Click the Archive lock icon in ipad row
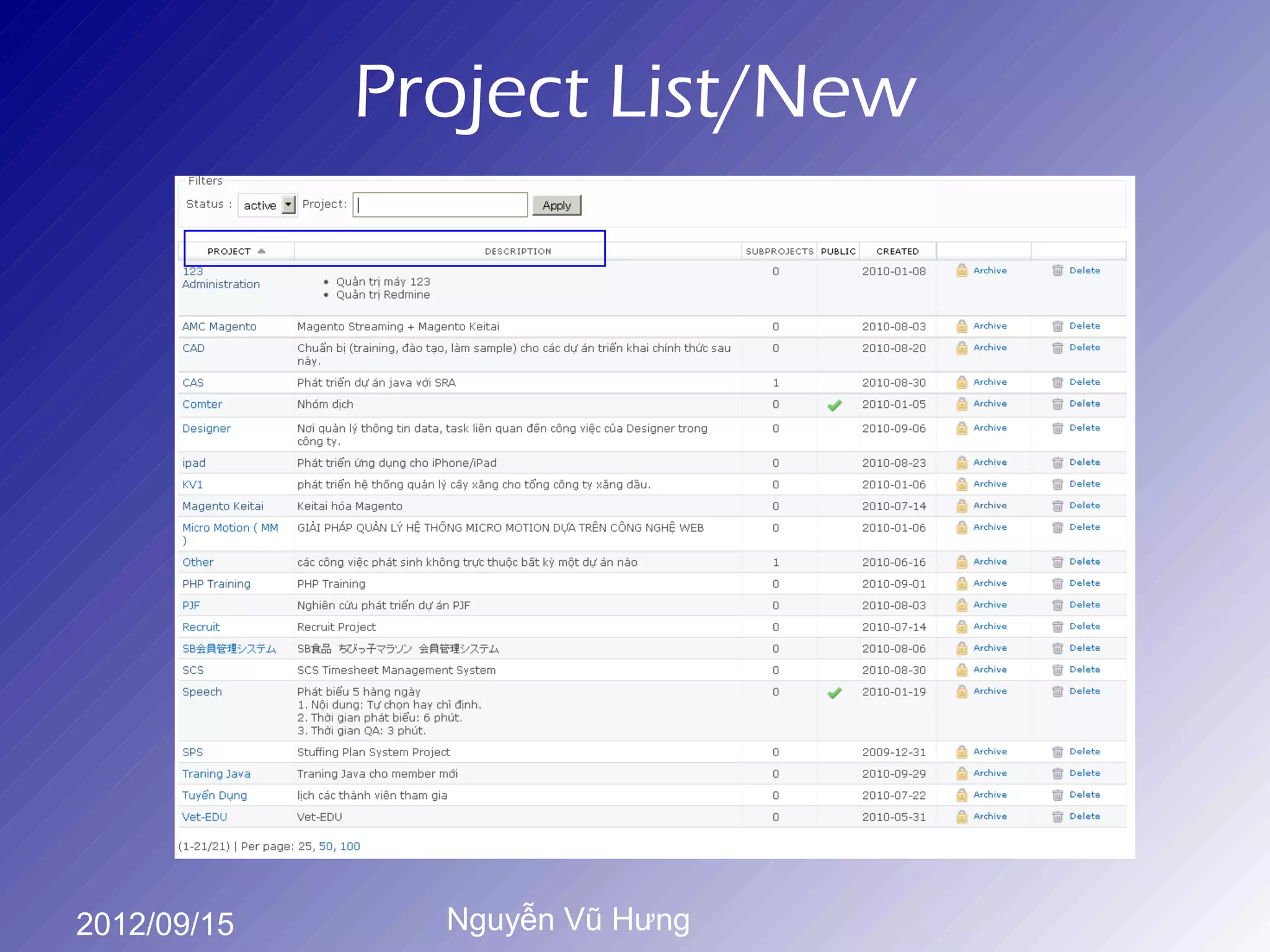The image size is (1270, 952). (962, 462)
